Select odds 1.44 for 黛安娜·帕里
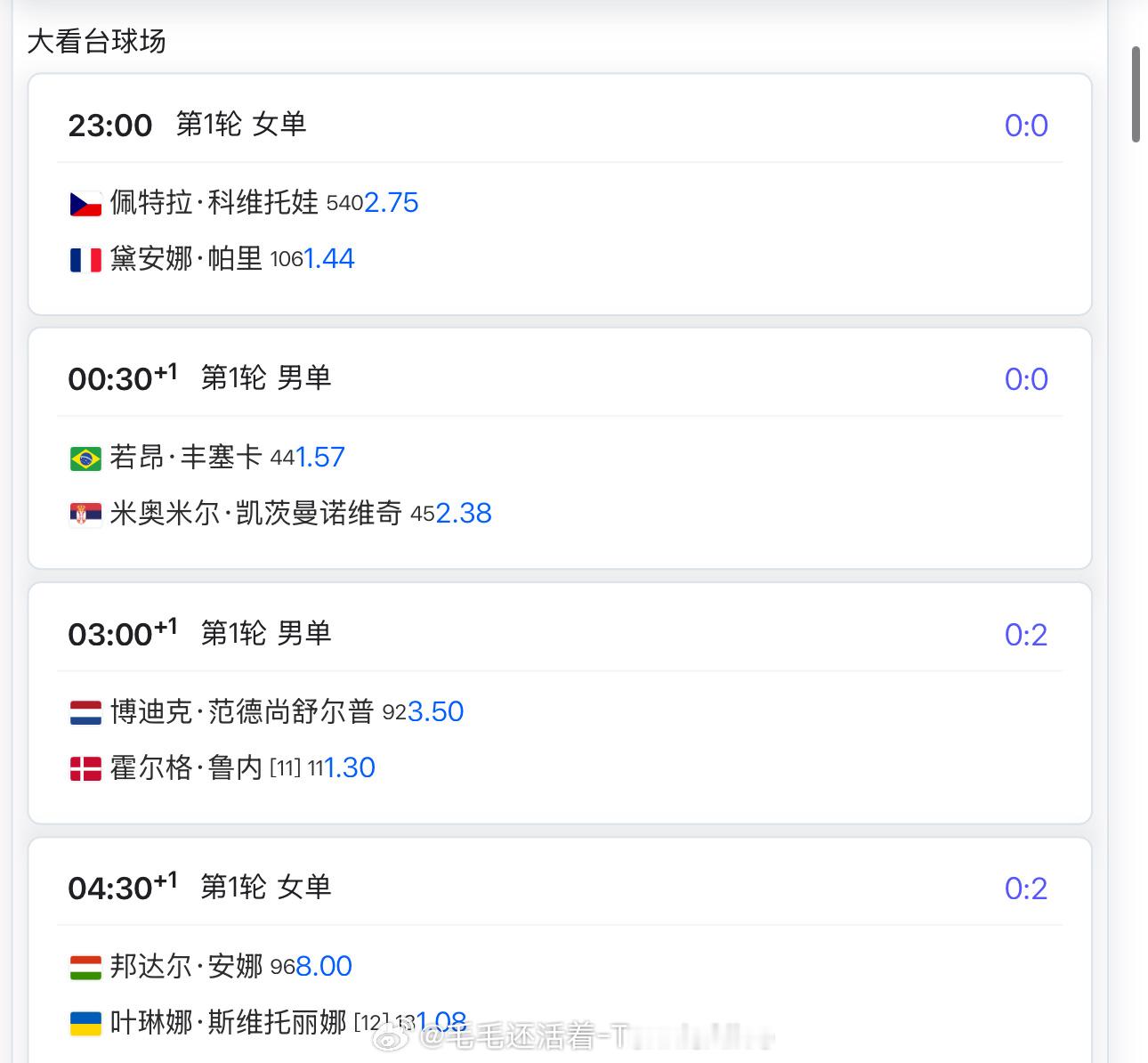Viewport: 1148px width, 1063px height. (x=329, y=259)
